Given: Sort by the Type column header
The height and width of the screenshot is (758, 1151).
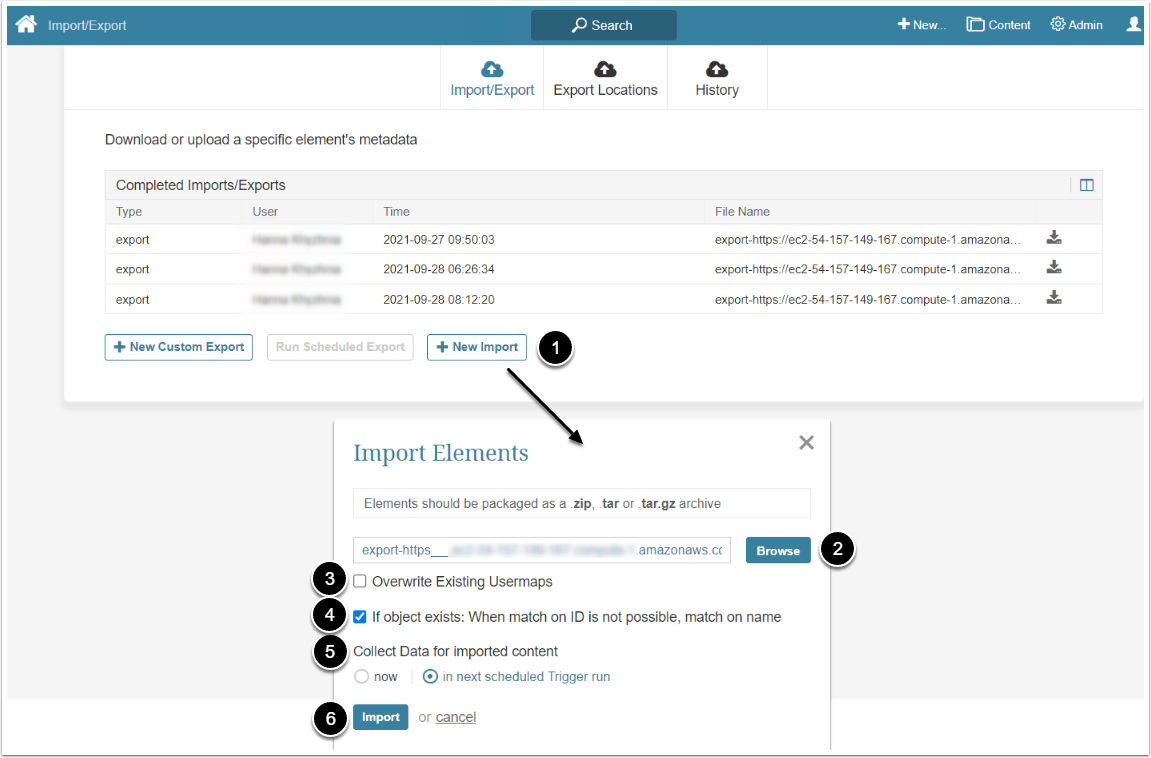Looking at the screenshot, I should [x=128, y=211].
